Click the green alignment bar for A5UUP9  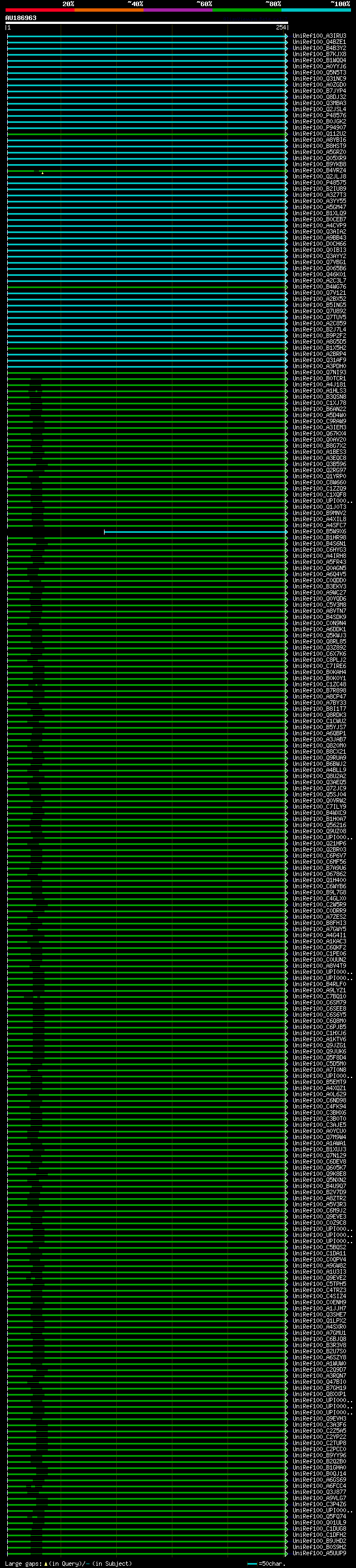pos(147,1554)
